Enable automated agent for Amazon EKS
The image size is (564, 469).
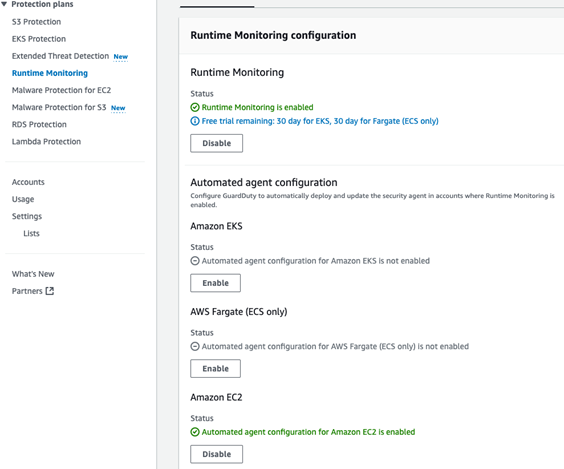[215, 283]
